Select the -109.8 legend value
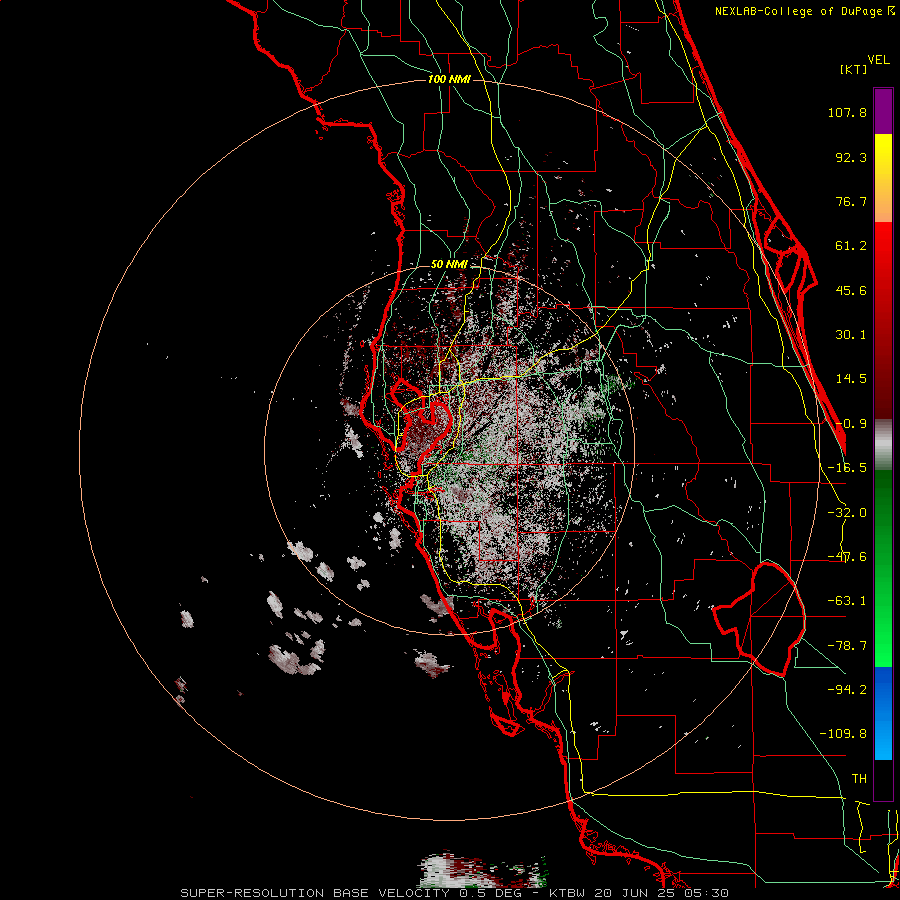 coord(843,734)
